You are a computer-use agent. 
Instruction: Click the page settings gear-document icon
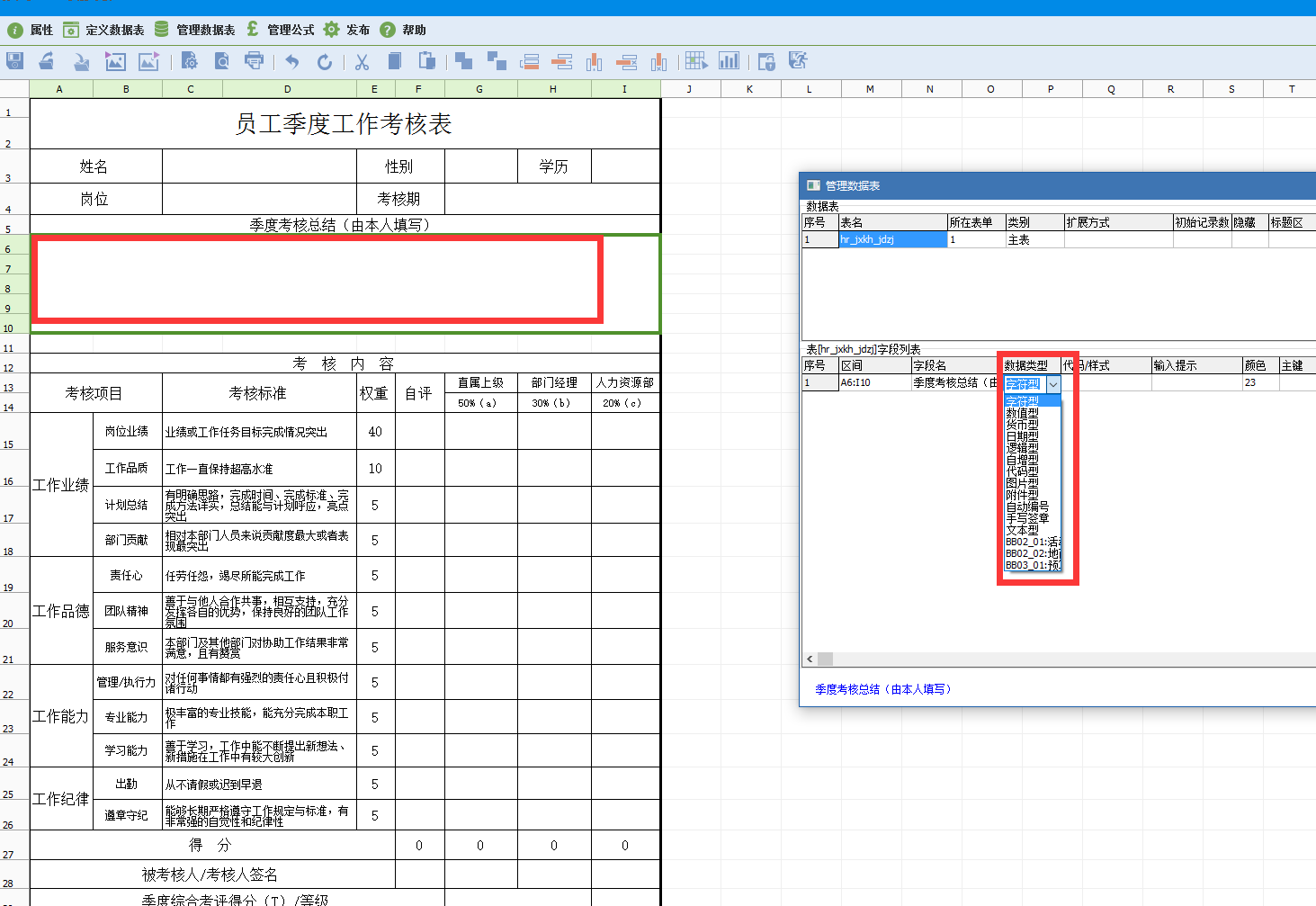tap(189, 61)
